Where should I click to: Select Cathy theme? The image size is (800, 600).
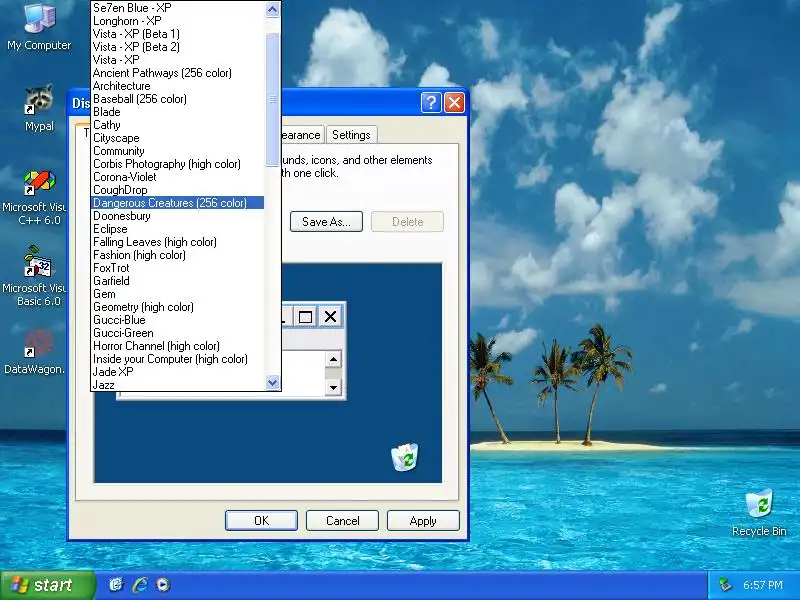178,125
